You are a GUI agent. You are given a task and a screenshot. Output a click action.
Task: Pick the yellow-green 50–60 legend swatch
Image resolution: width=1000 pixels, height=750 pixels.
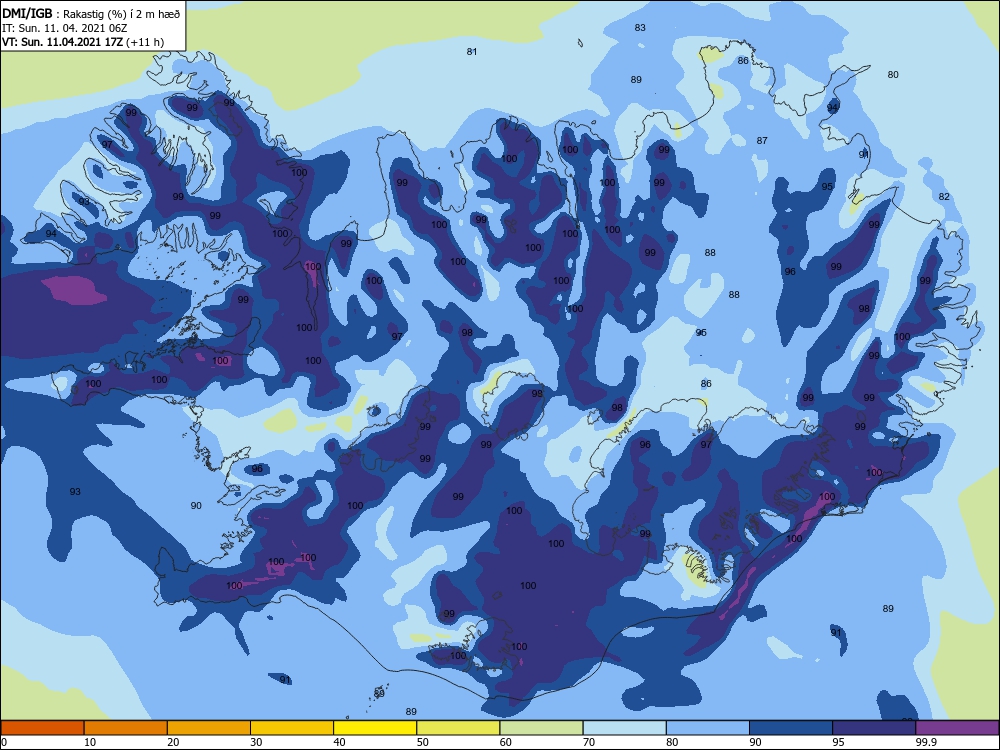pyautogui.click(x=458, y=728)
